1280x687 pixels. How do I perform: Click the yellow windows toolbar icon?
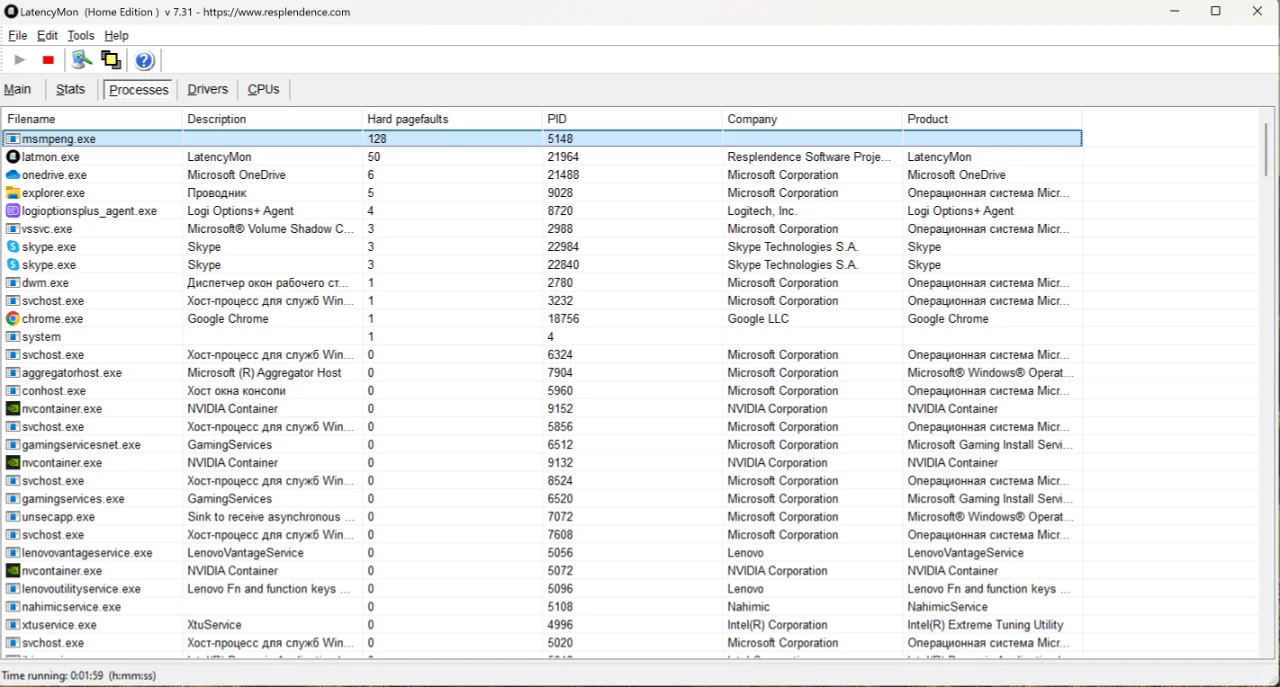click(111, 60)
